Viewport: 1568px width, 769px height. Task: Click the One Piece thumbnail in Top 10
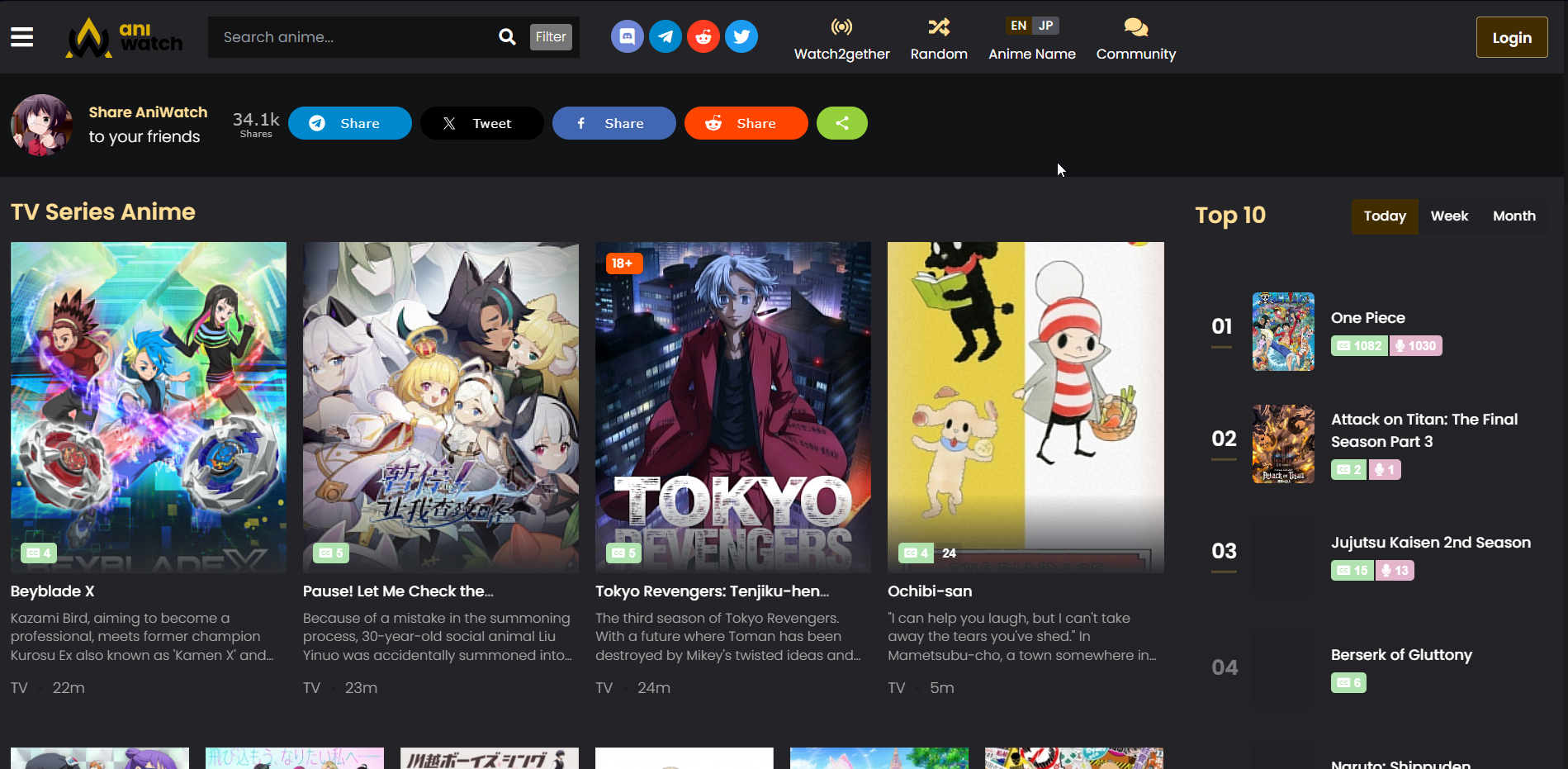point(1283,331)
